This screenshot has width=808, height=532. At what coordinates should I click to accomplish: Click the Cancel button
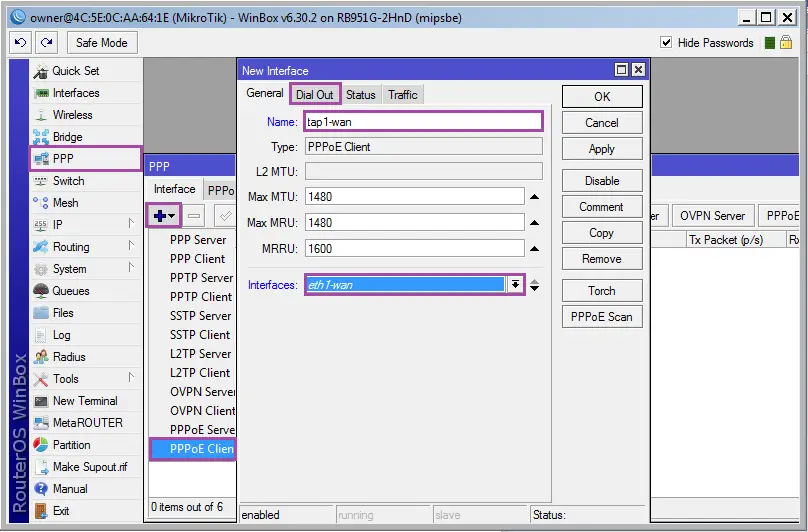point(602,123)
